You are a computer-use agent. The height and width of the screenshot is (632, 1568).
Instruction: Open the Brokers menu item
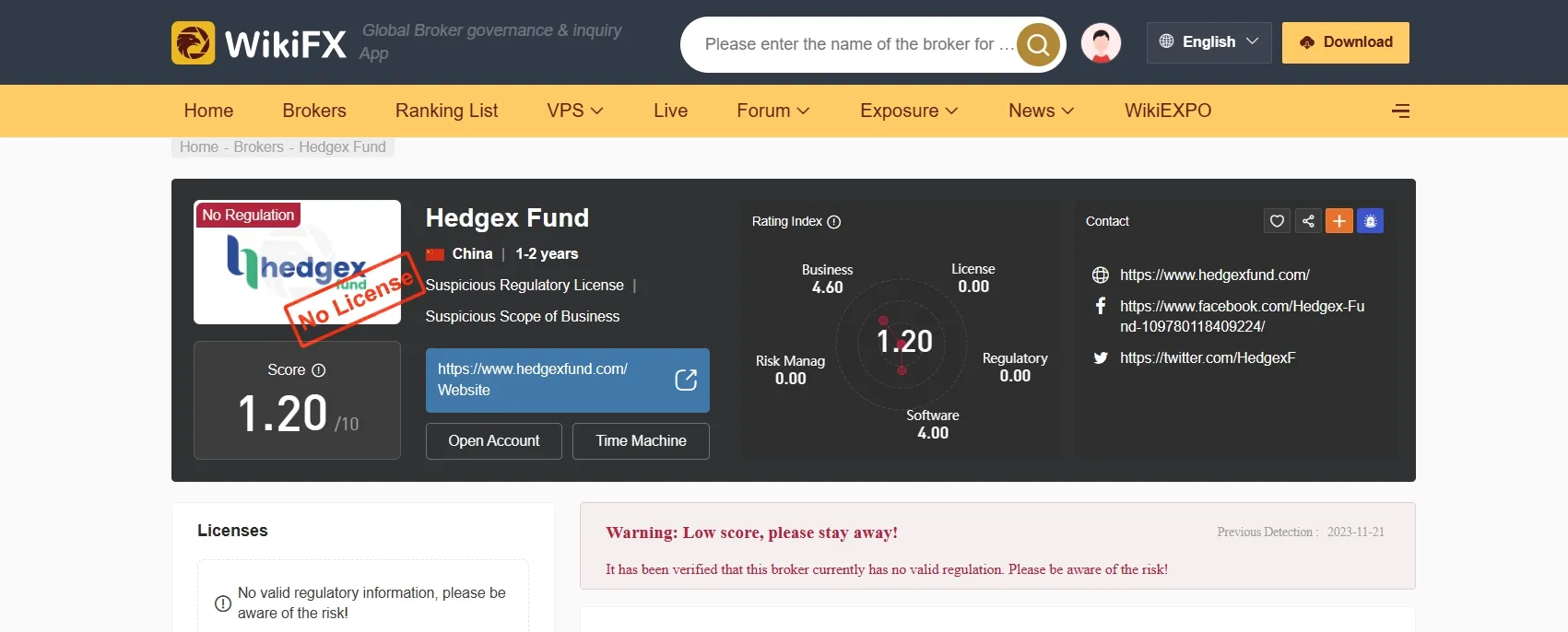point(314,111)
